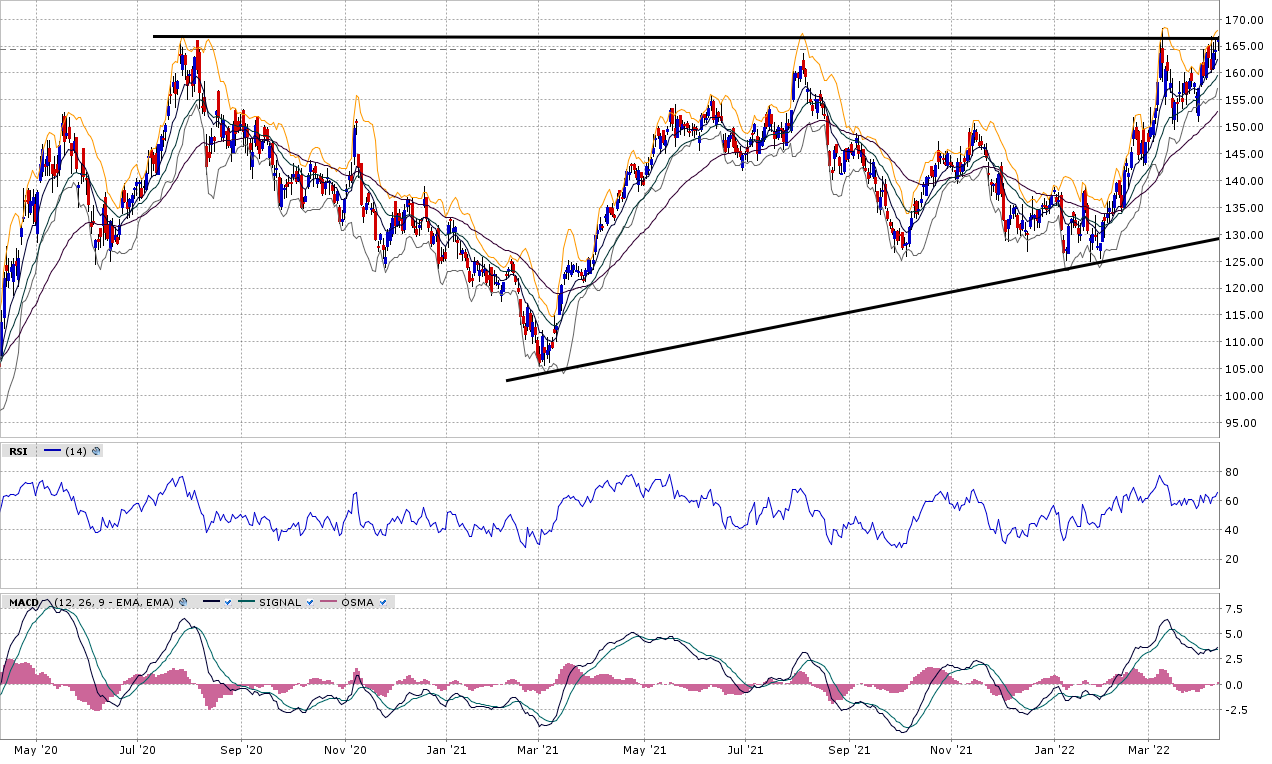
Task: Select the teal SIGNAL line swatch
Action: click(x=247, y=602)
